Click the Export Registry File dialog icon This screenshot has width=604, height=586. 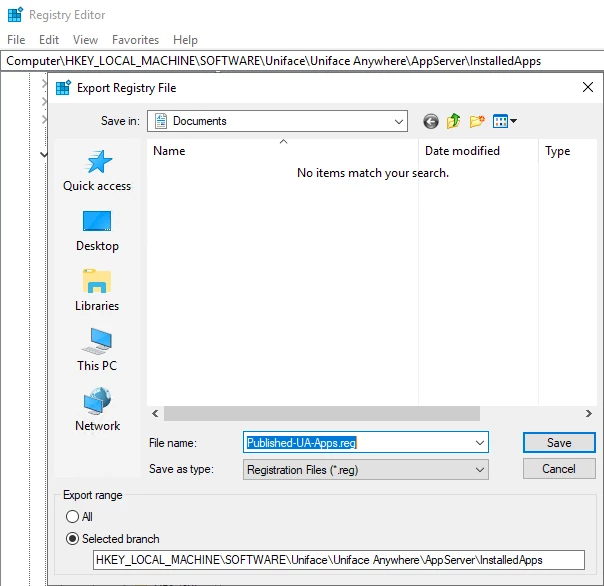click(x=63, y=88)
